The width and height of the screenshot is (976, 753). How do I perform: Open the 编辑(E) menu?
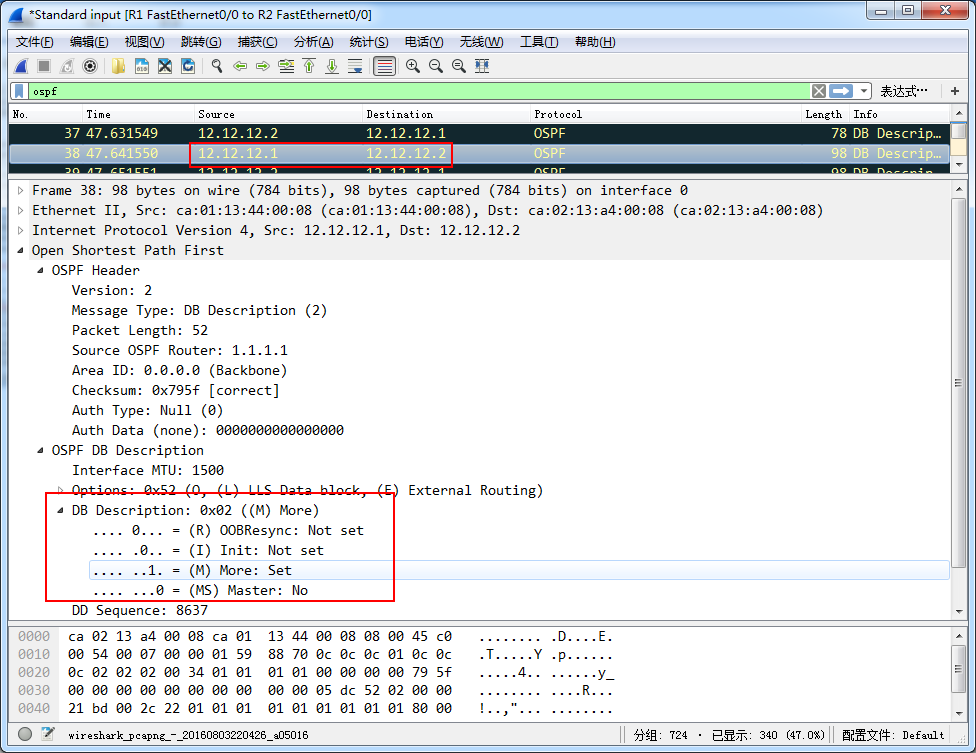coord(89,42)
